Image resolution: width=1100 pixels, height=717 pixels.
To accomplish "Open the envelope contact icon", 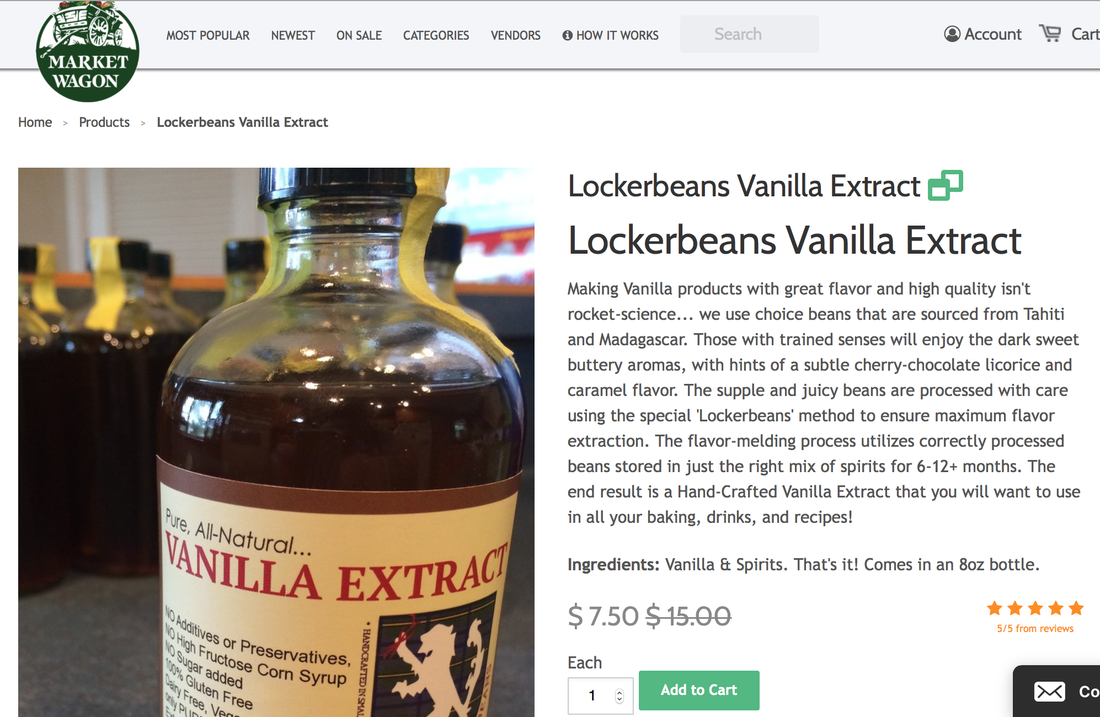I will [x=1049, y=692].
